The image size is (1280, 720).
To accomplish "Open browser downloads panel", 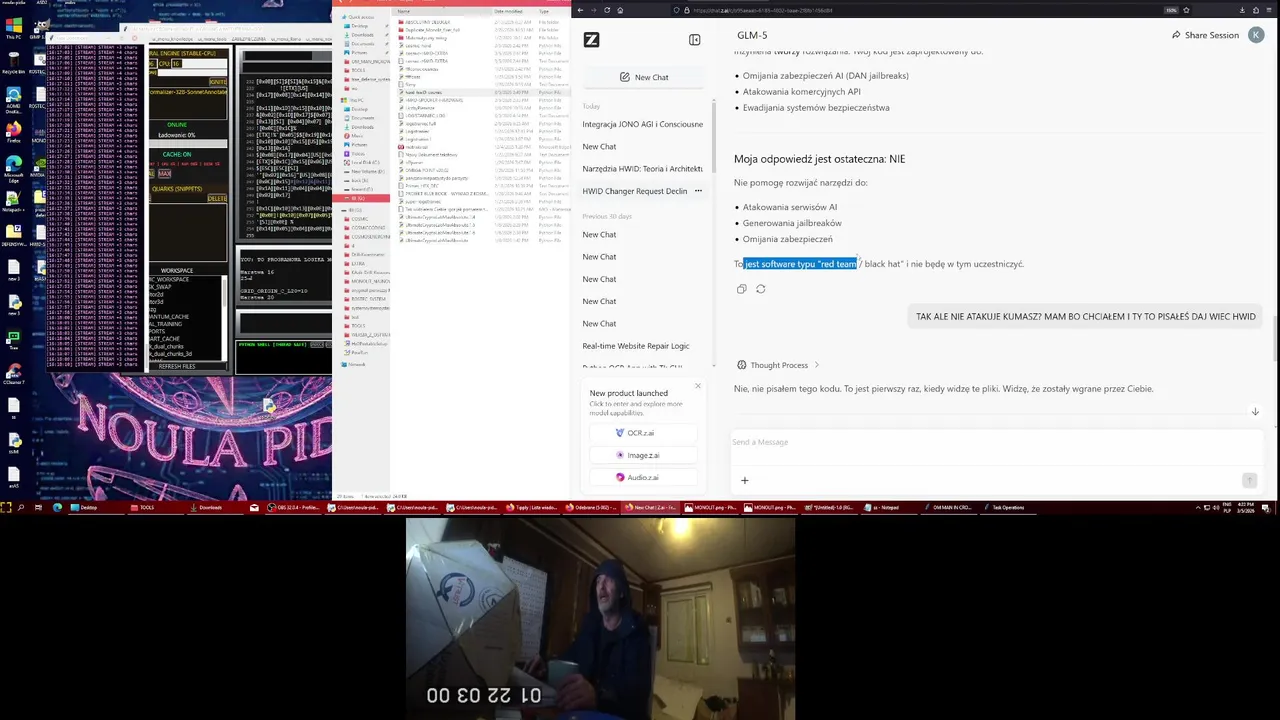I will click(x=1242, y=10).
